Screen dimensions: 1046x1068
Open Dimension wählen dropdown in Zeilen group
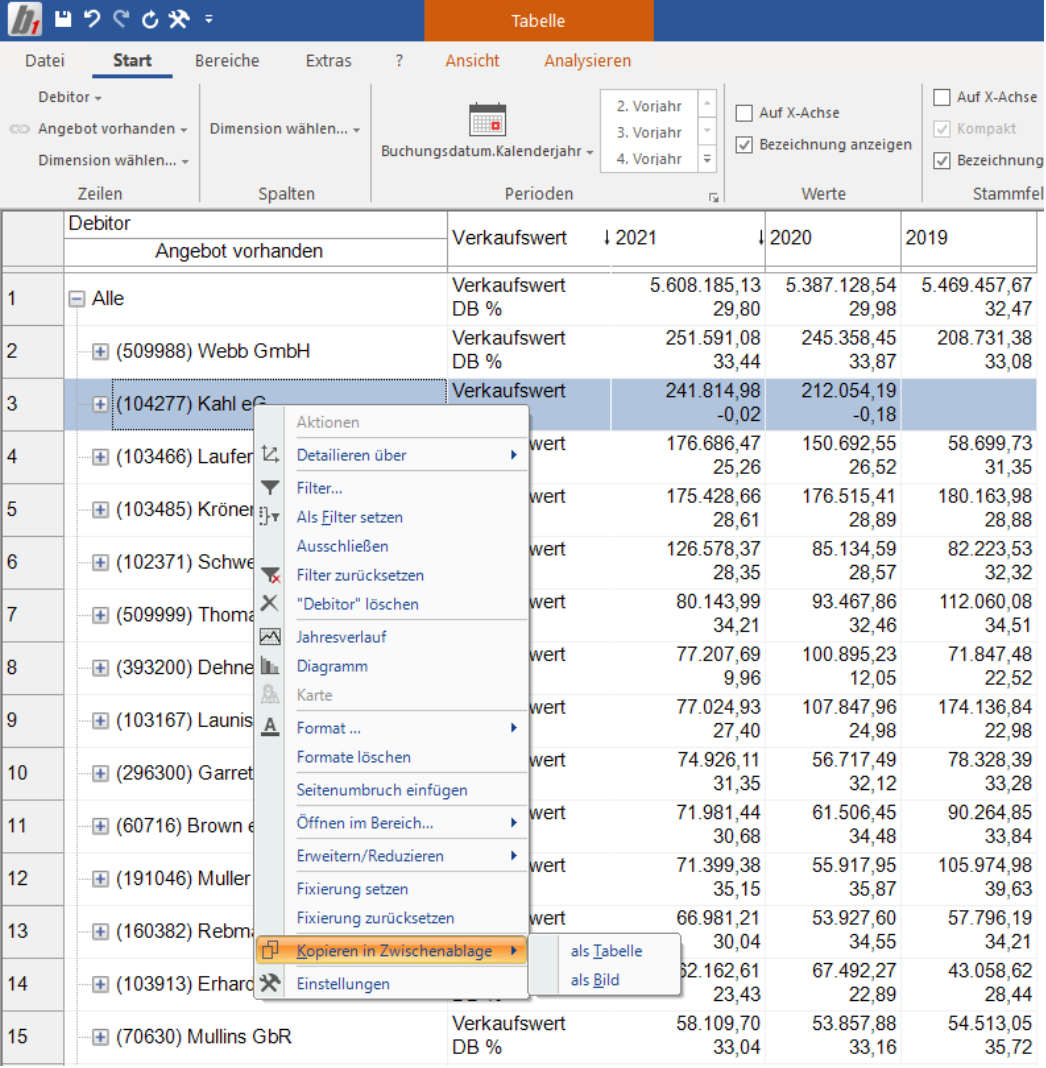[x=114, y=161]
